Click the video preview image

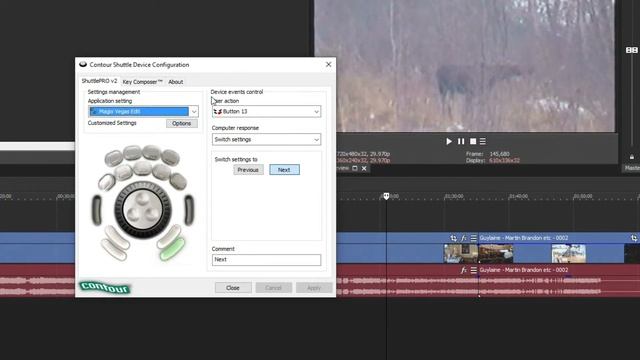tap(464, 65)
